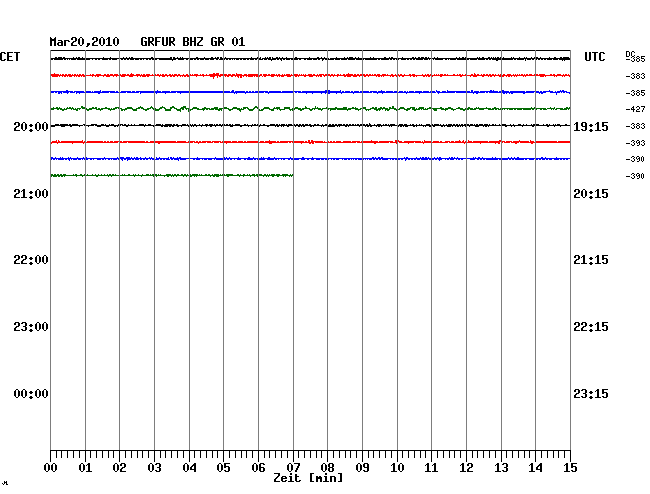
Task: Click minute tick label "04"
Action: [x=189, y=468]
